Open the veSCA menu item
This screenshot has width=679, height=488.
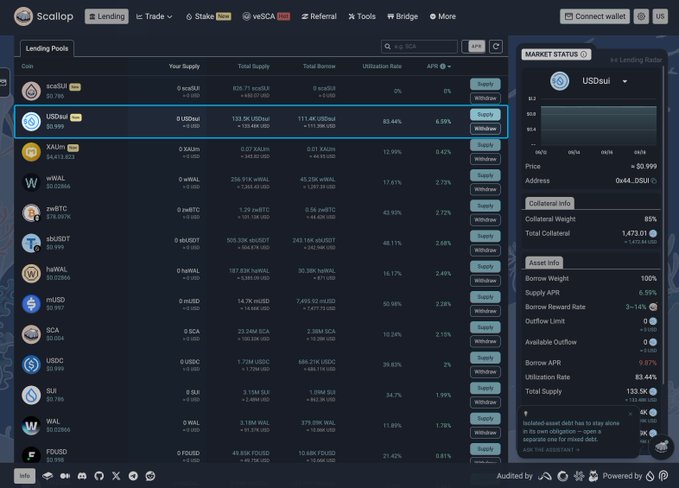[266, 16]
